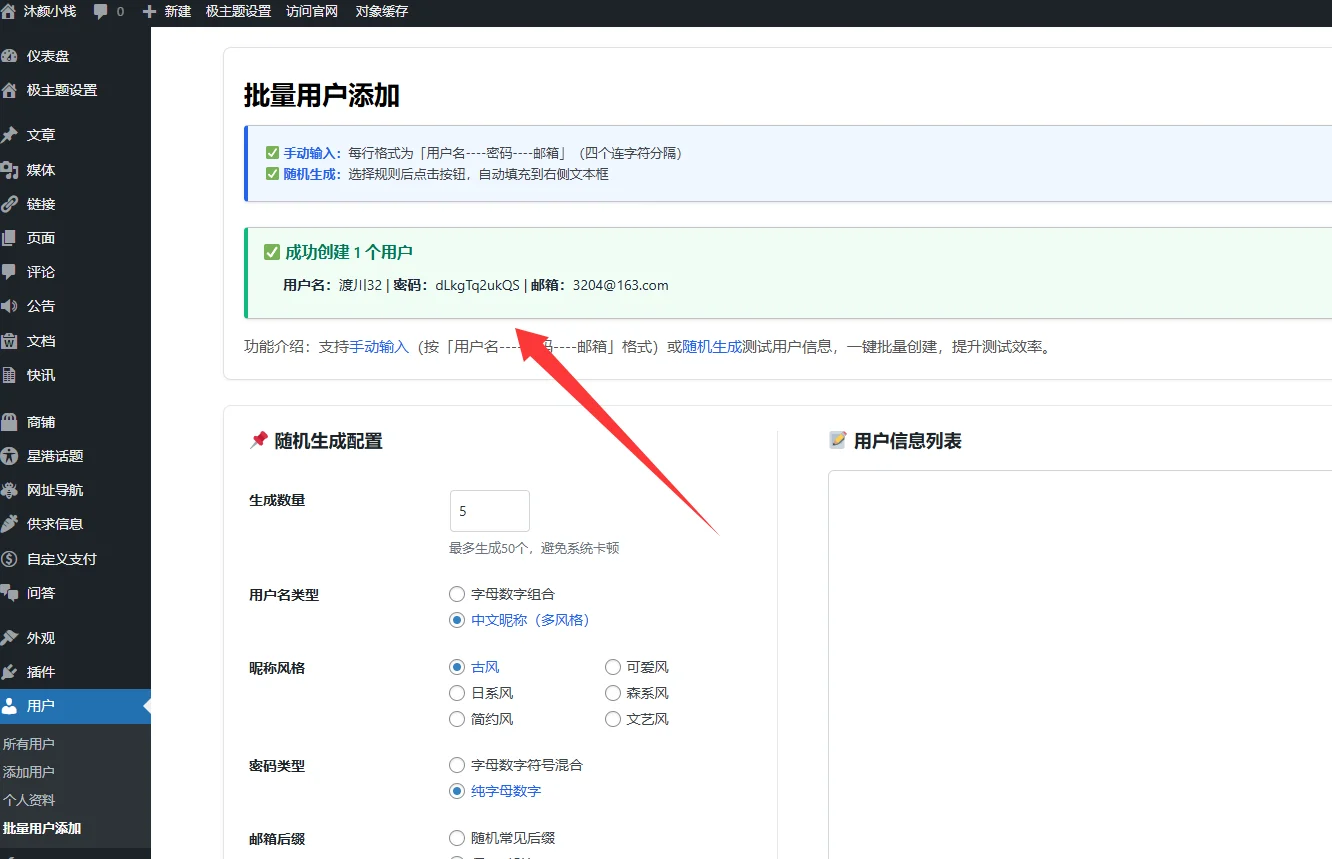Viewport: 1332px width, 859px height.
Task: Open 对象缓存 from the admin bar
Action: pyautogui.click(x=381, y=12)
